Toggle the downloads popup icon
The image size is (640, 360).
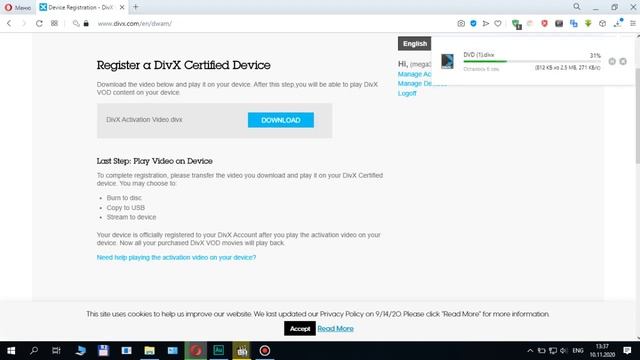click(x=618, y=23)
